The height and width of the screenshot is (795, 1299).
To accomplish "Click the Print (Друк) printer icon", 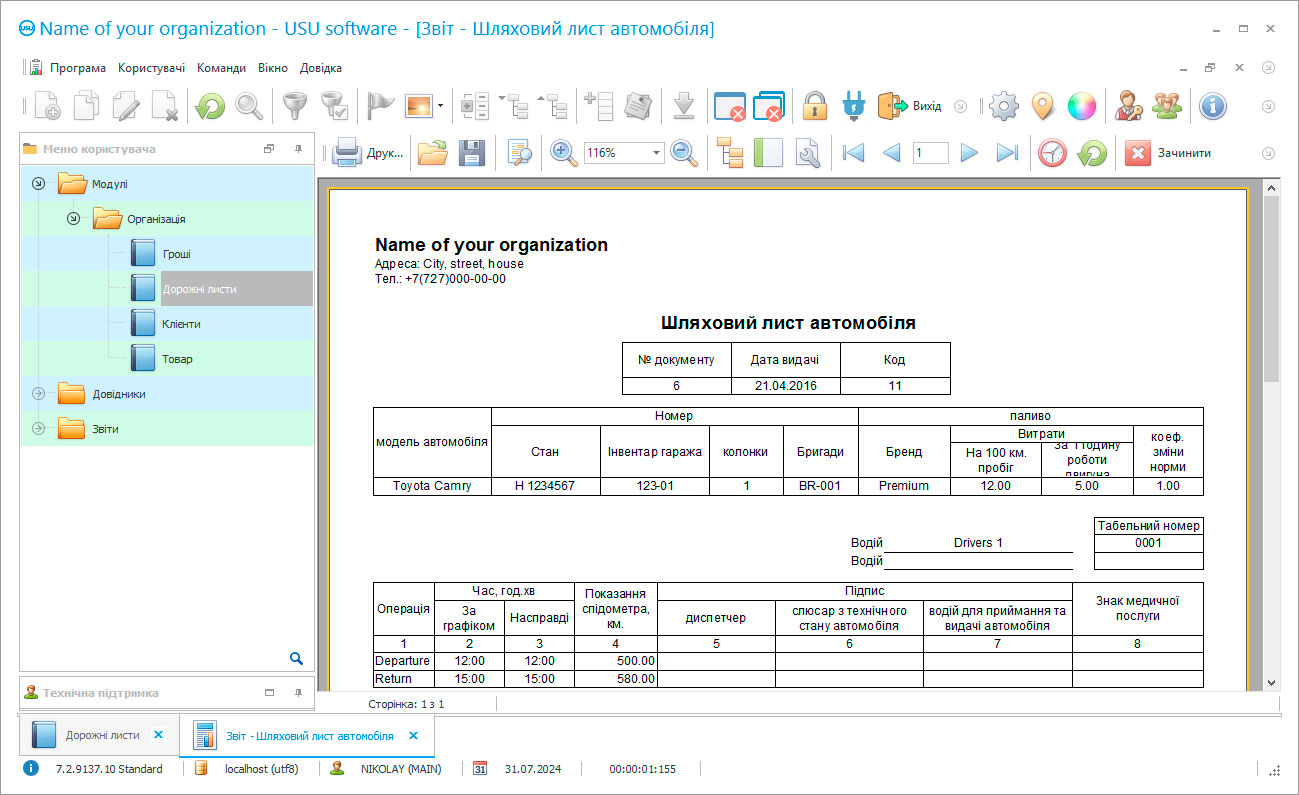I will coord(347,153).
